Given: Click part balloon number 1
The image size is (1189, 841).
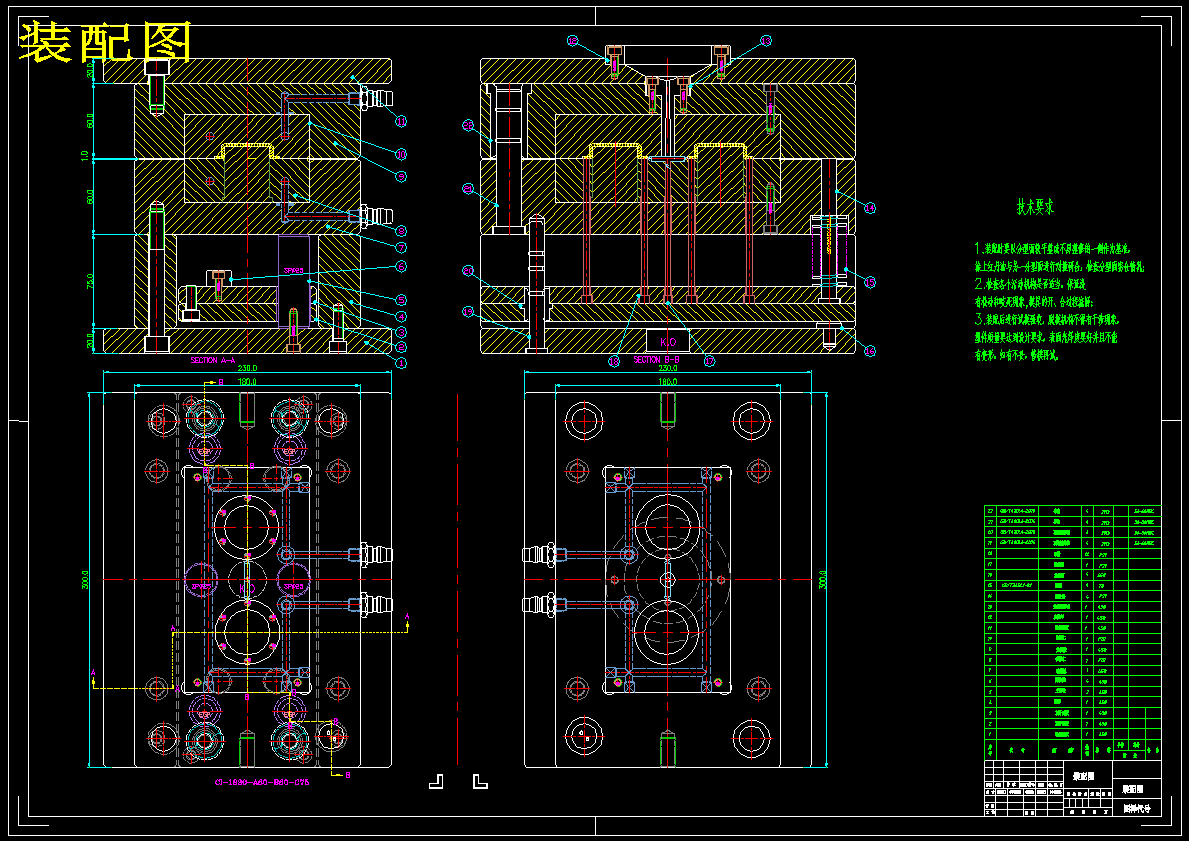Looking at the screenshot, I should pyautogui.click(x=401, y=363).
